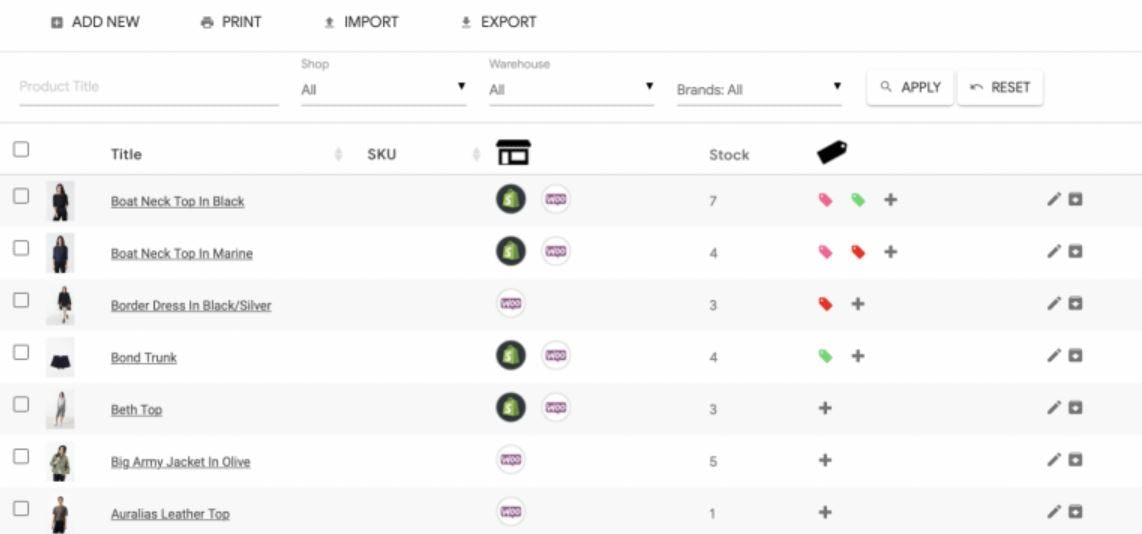
Task: Click WooCommerce icon for Border Dress In Black/Silver
Action: [511, 304]
